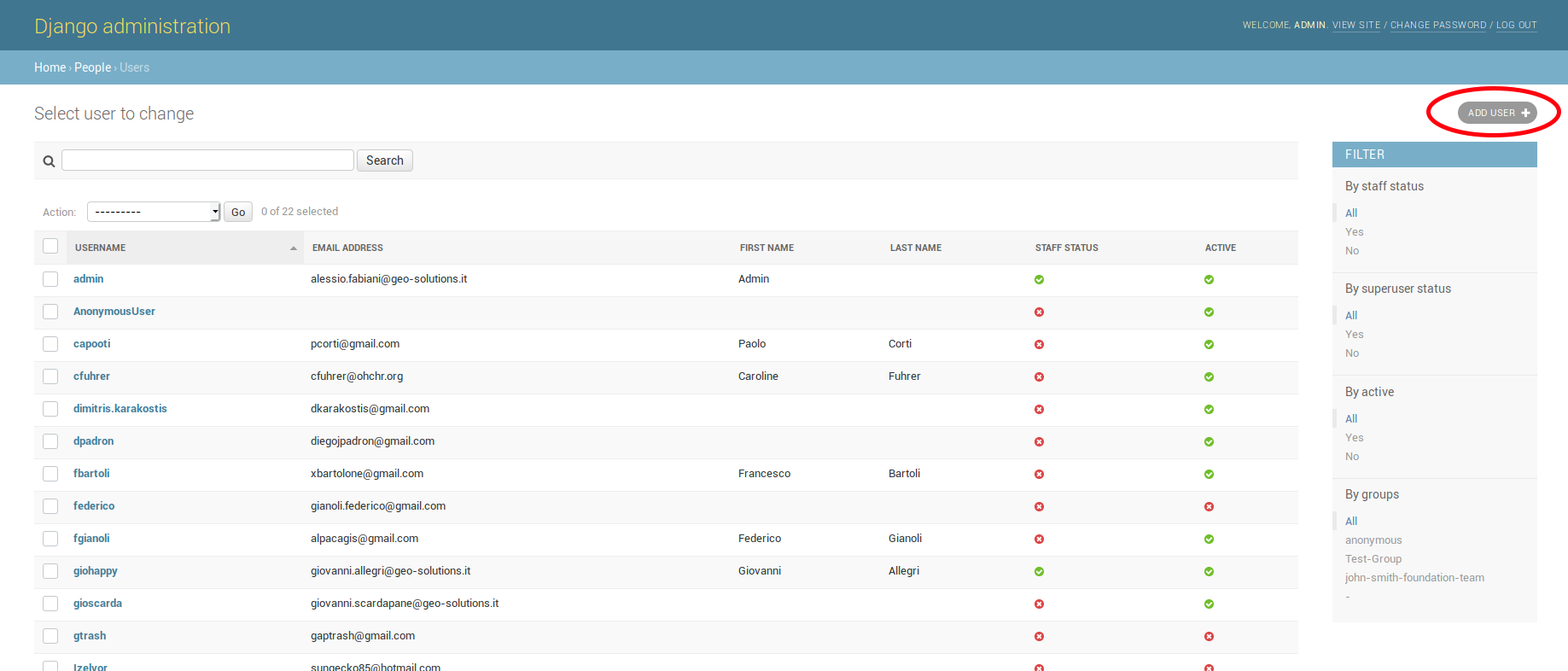Check the cfuhrer row checkbox

(50, 376)
